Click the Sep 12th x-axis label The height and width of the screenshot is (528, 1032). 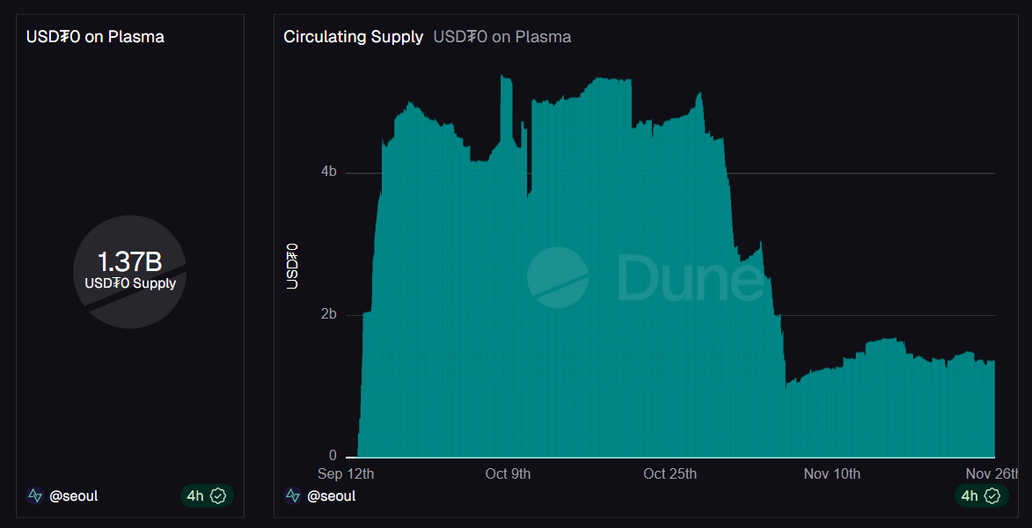click(x=346, y=473)
